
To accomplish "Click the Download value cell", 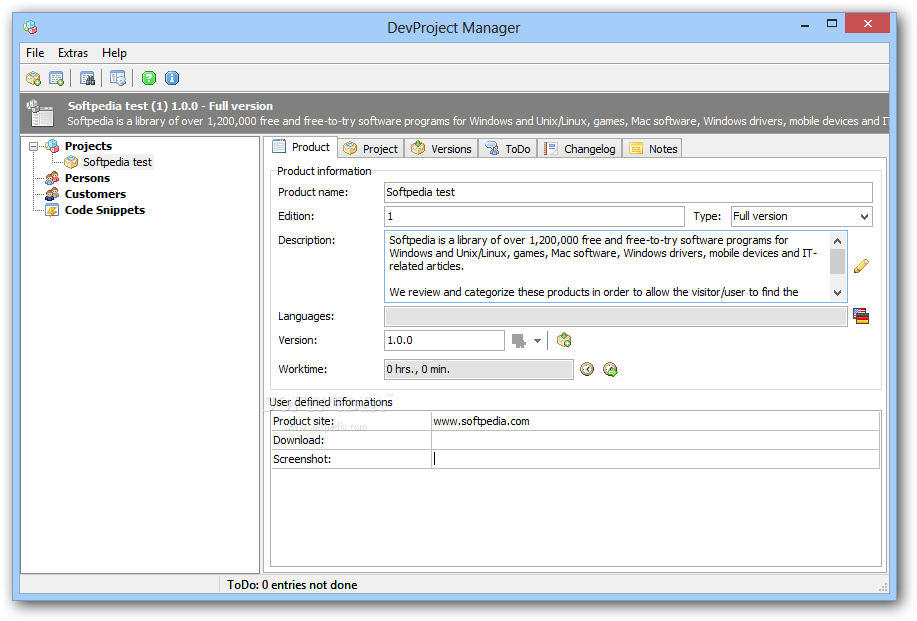I will [655, 440].
